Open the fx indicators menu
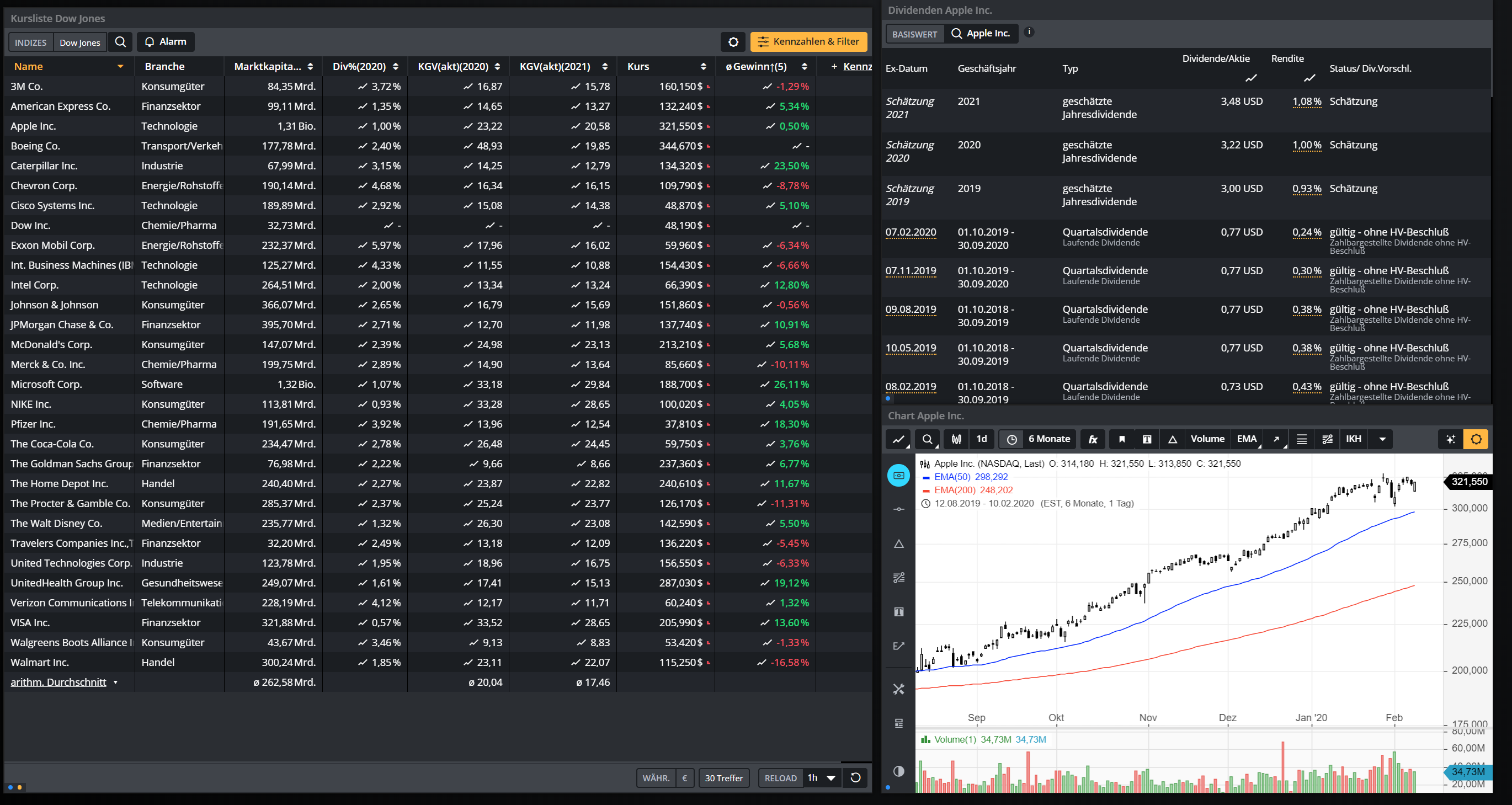Screen dimensions: 1512x805 coord(1093,439)
